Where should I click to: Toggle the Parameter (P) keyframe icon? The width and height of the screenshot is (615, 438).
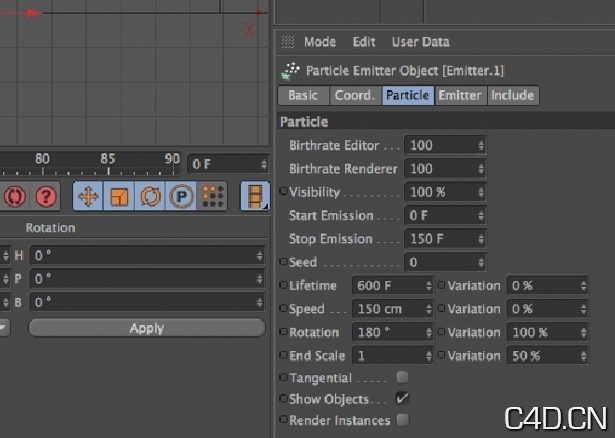click(181, 196)
